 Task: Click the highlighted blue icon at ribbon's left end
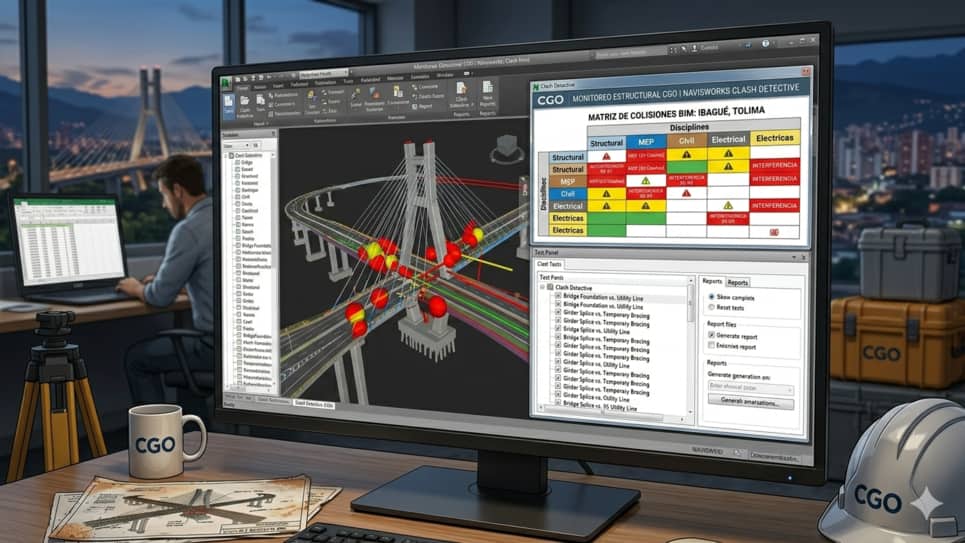tap(229, 106)
